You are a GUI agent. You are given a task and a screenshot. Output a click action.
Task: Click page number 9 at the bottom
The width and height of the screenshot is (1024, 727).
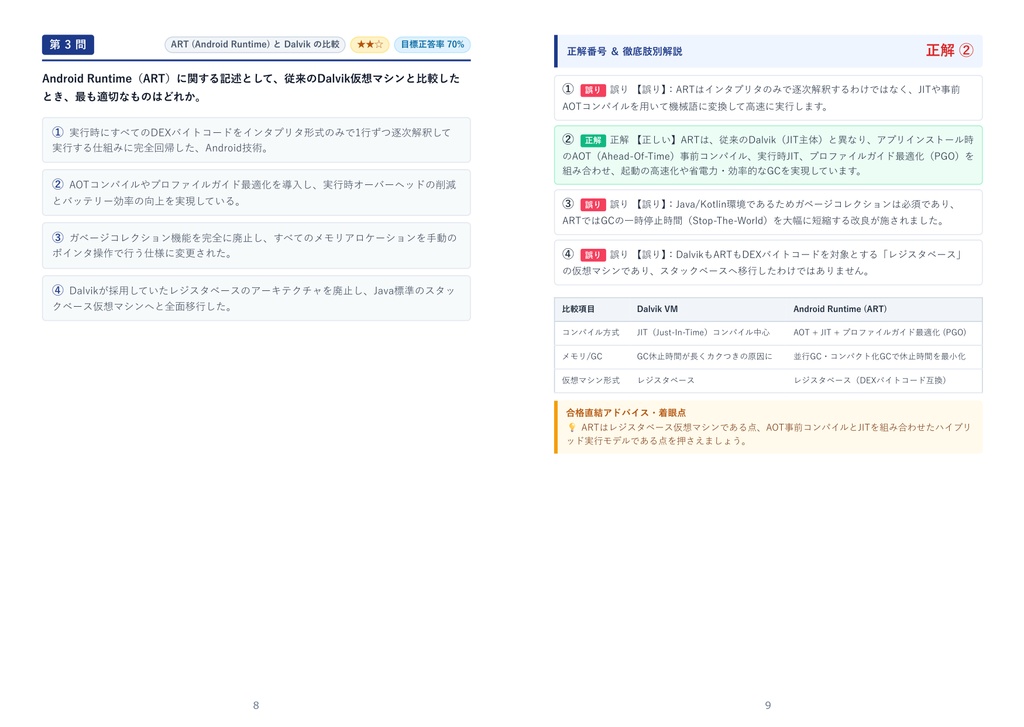point(768,705)
